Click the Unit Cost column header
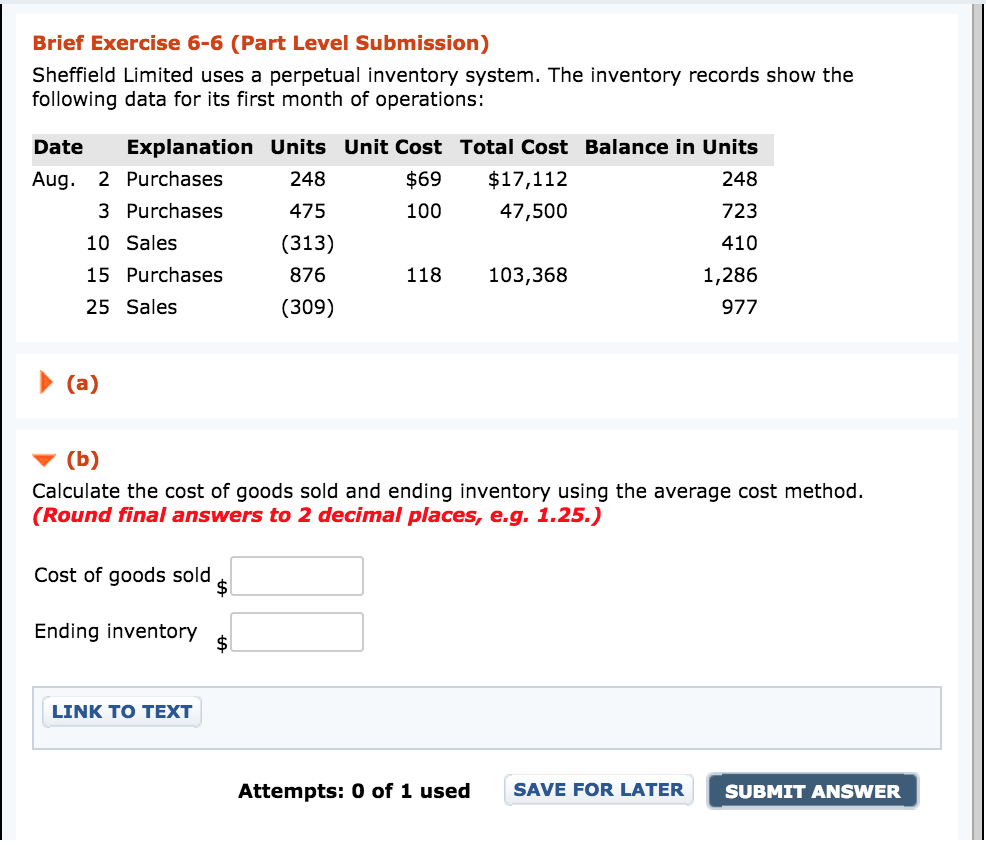 click(x=393, y=147)
